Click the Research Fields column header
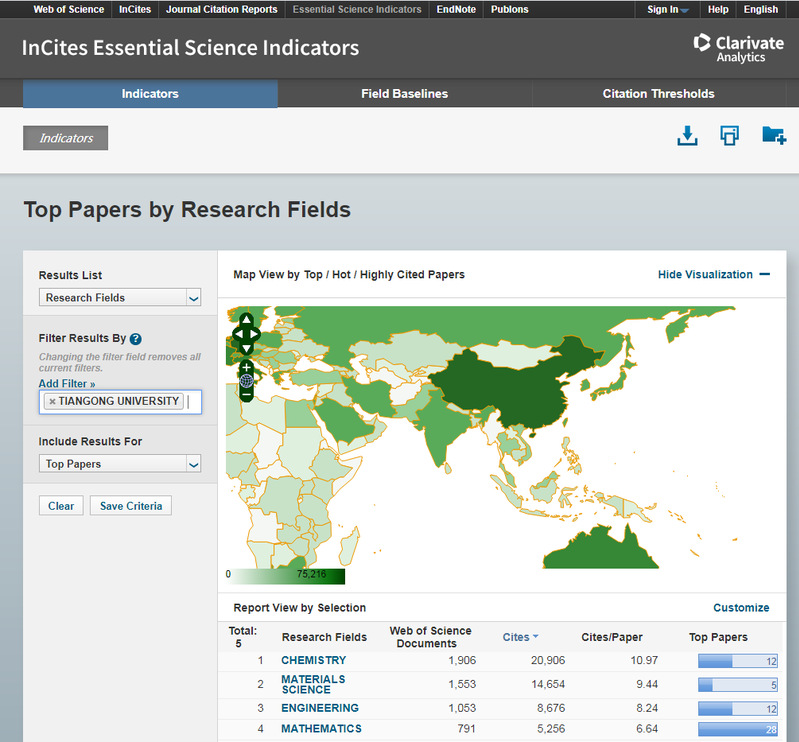The width and height of the screenshot is (799, 742). [x=324, y=637]
